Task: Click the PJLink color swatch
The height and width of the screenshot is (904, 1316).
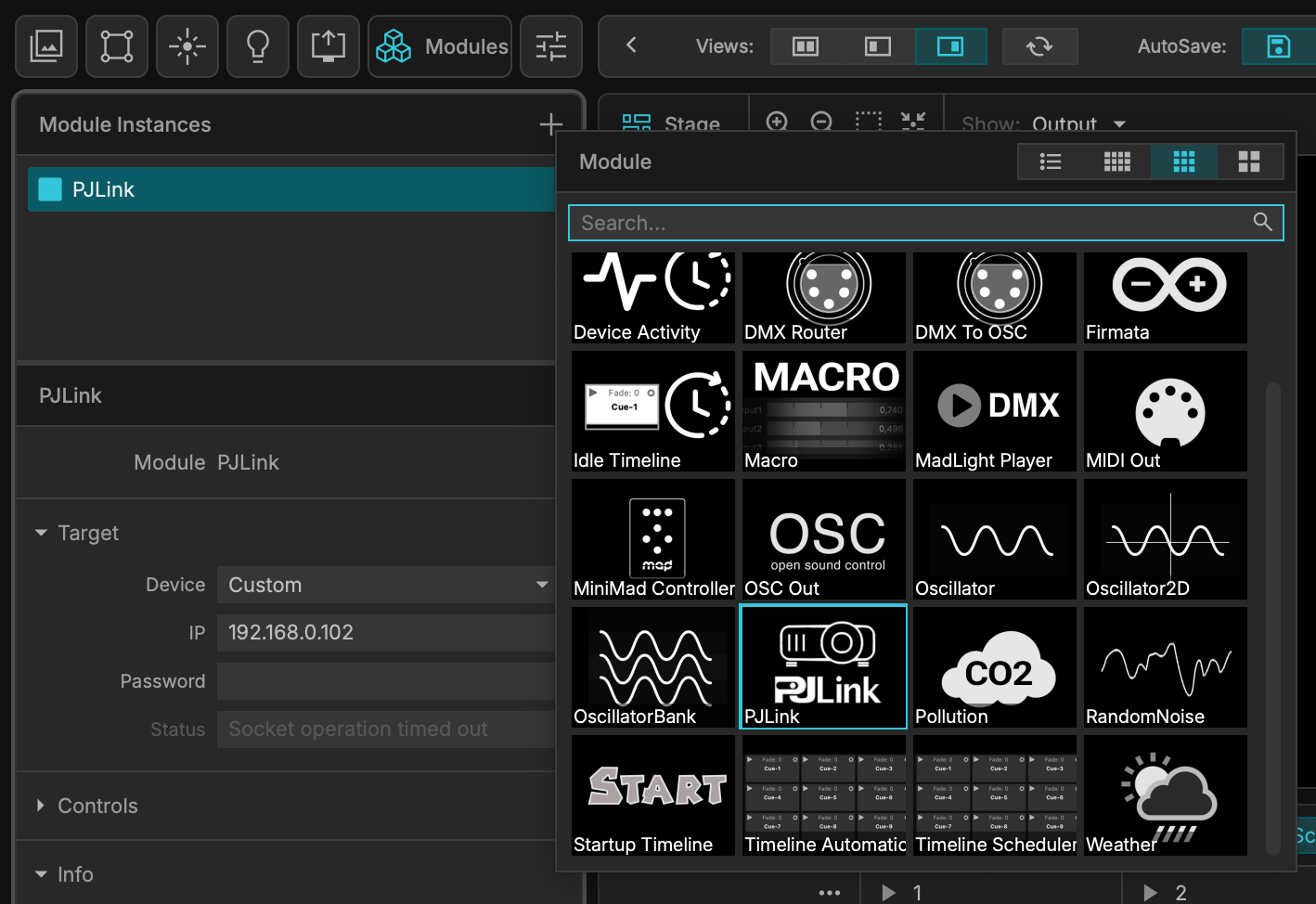Action: 49,189
